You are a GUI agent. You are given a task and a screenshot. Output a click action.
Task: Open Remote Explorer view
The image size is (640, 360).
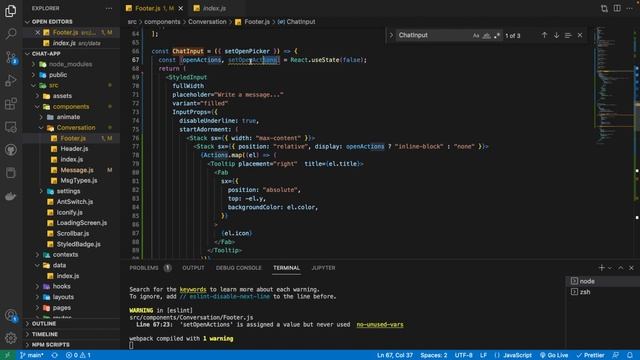(x=11, y=127)
